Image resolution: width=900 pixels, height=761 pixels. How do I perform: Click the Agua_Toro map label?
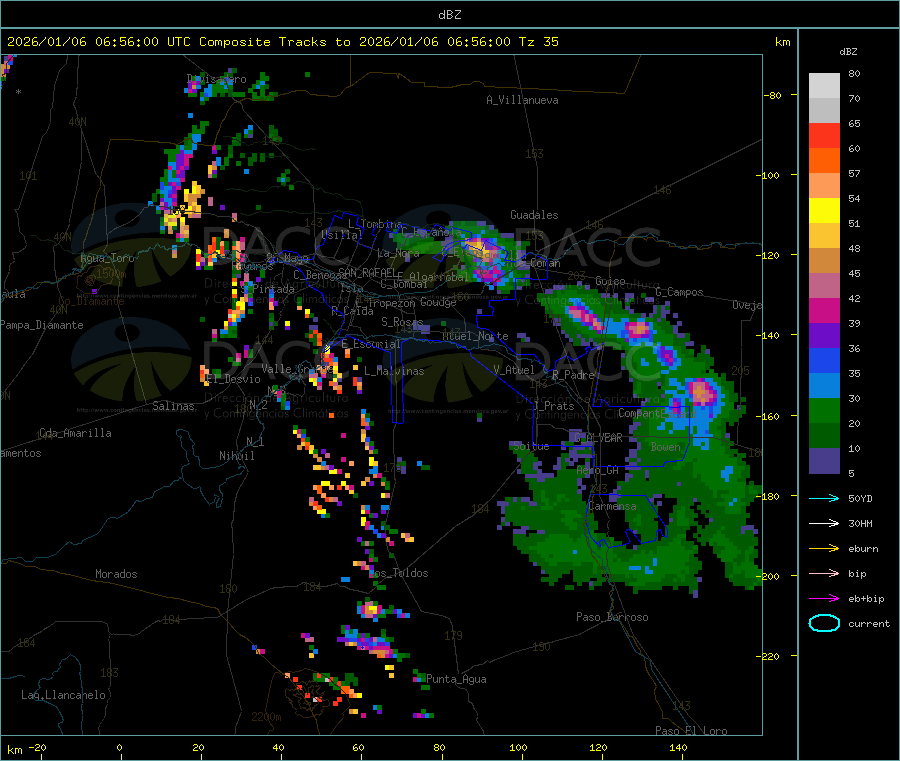coord(107,258)
